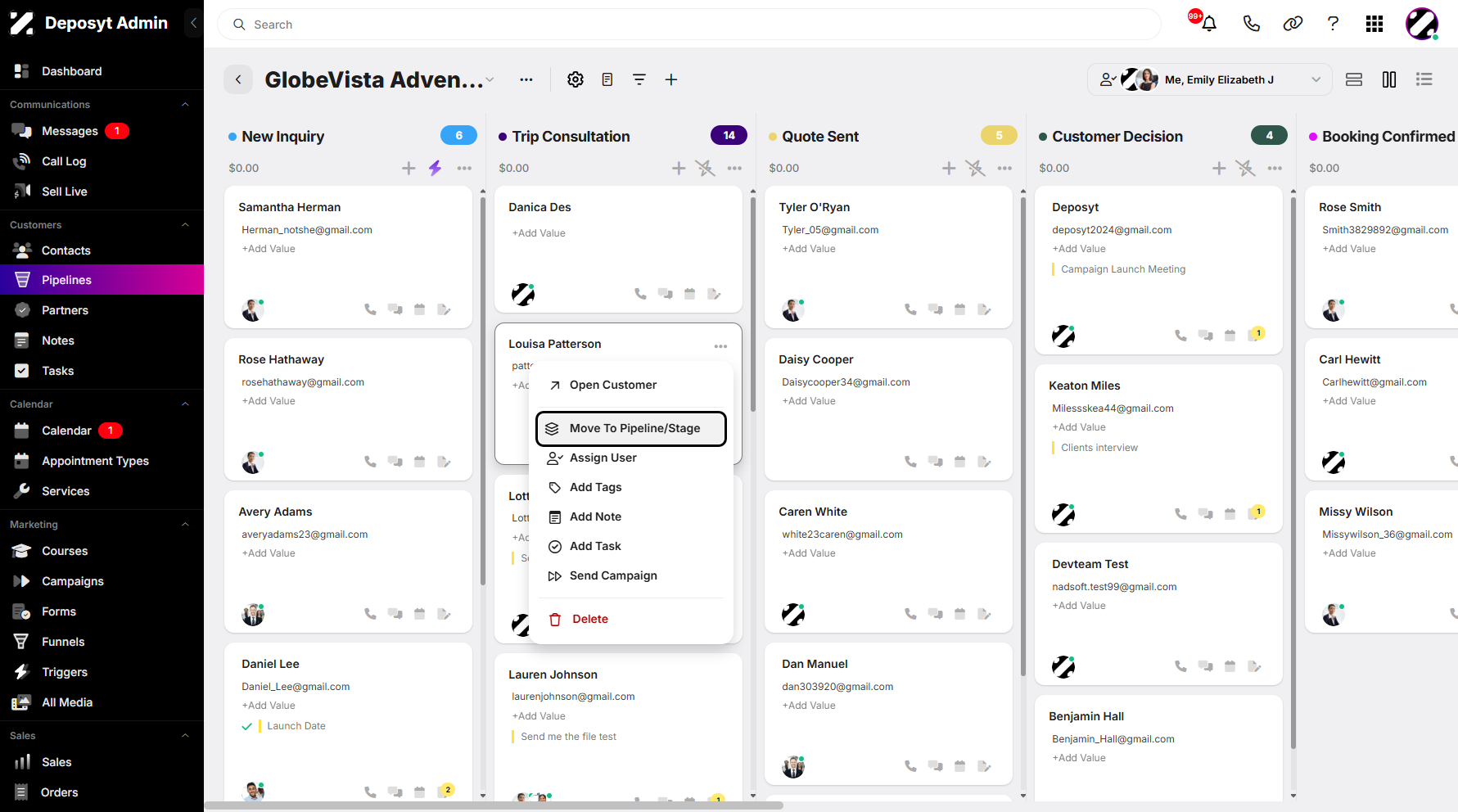Open note icon on Tyler O'Ryan card
Screen dimensions: 1458x812
click(984, 309)
